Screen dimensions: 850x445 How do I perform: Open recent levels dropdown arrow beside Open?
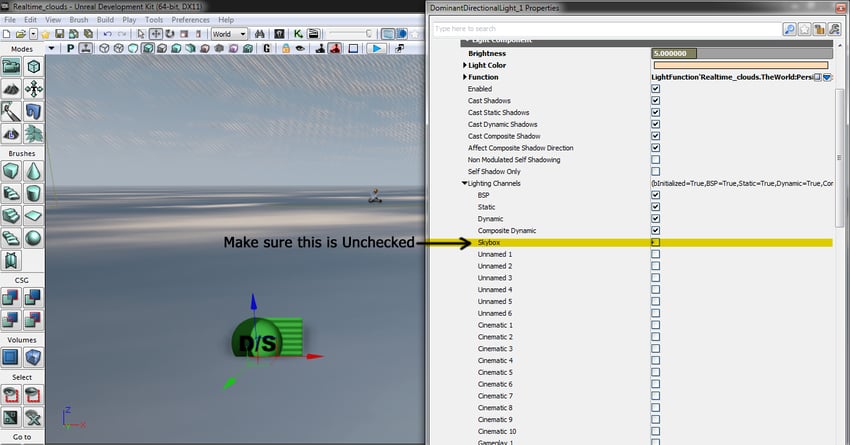pyautogui.click(x=33, y=34)
